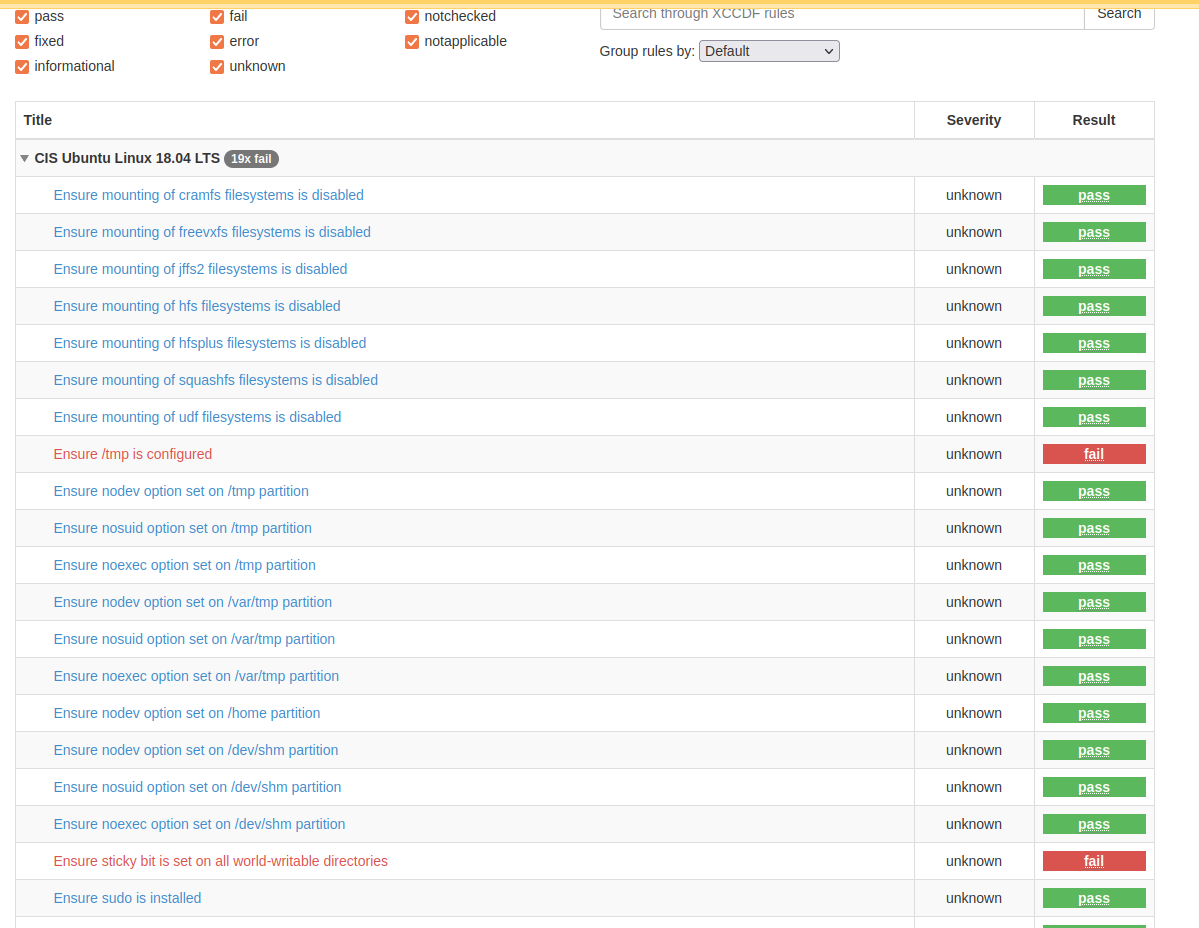The height and width of the screenshot is (928, 1199).
Task: Click the pass badge for the cramfs rule
Action: click(x=1093, y=195)
